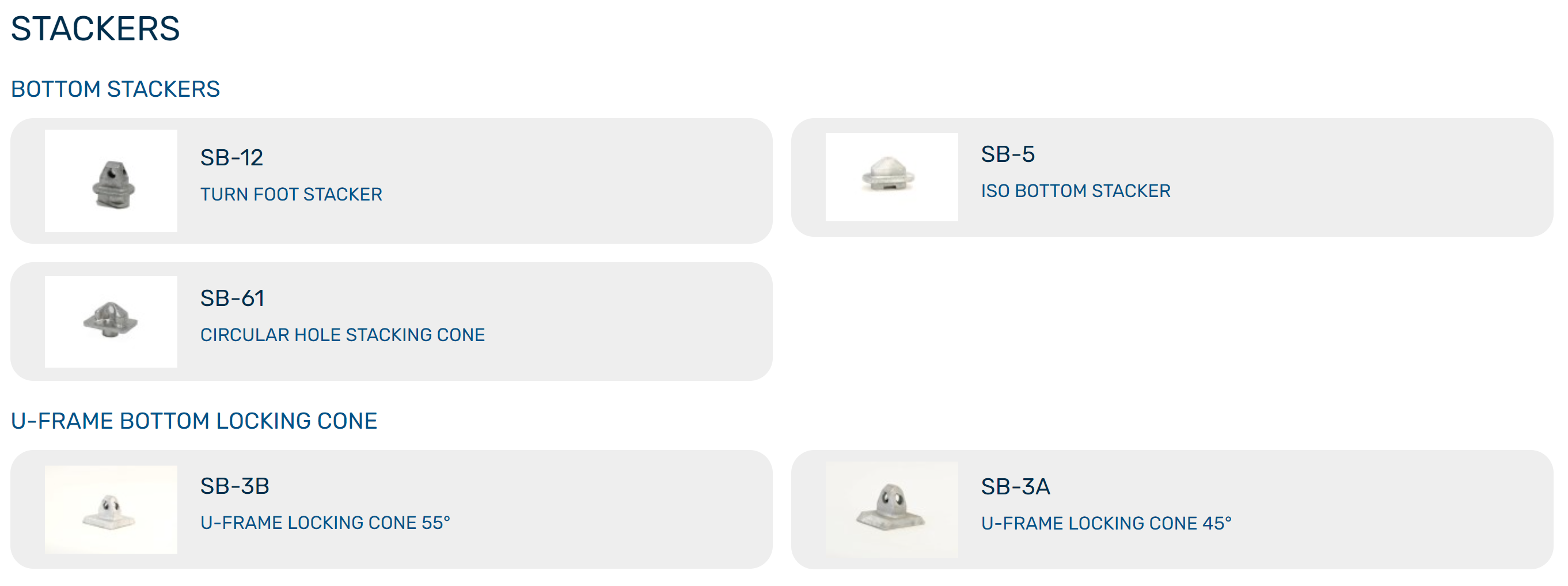Open the U-FRAME LOCKING CONE 45° link
Image resolution: width=1568 pixels, height=586 pixels.
point(1106,523)
